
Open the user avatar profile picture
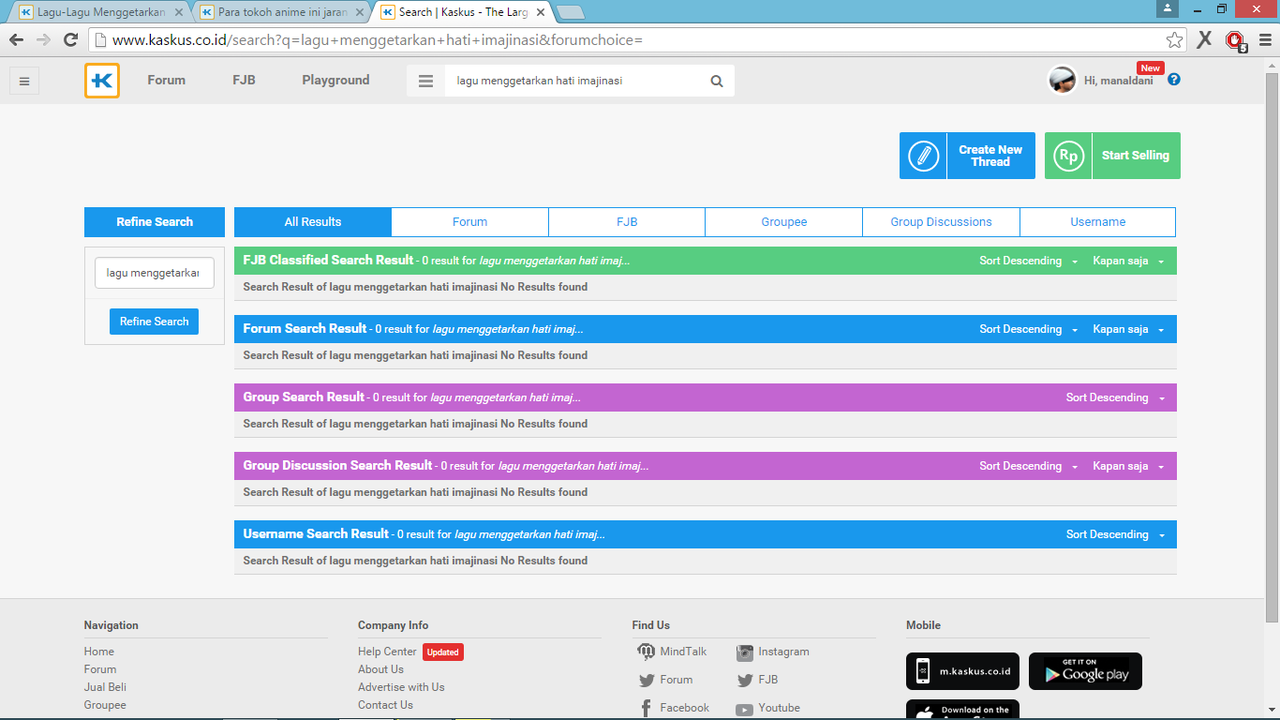point(1062,80)
